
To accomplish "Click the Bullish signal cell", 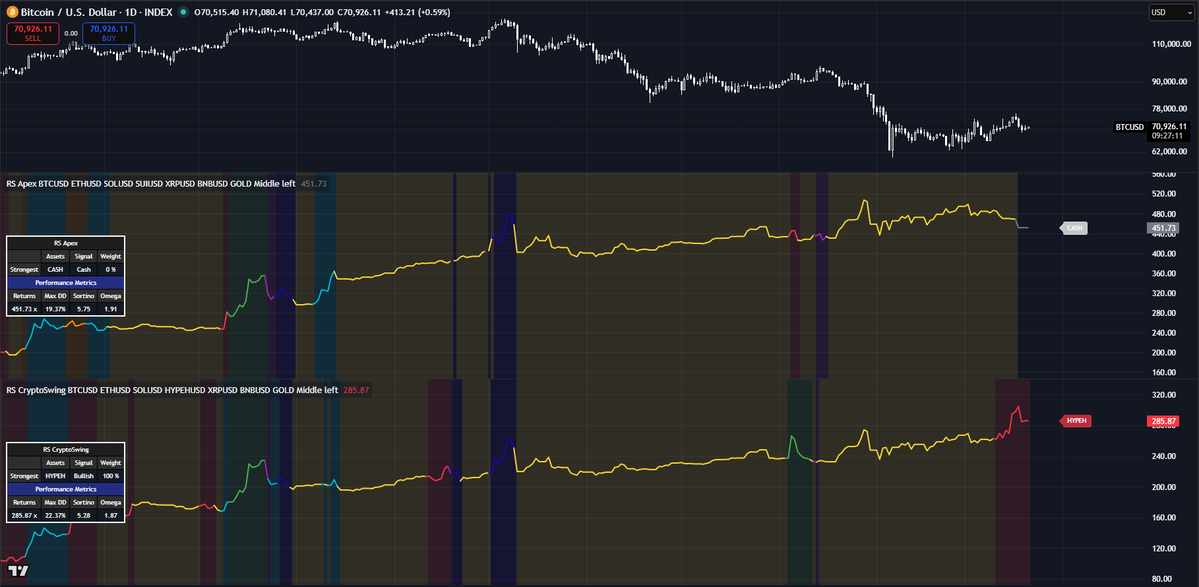I will 83,475.
